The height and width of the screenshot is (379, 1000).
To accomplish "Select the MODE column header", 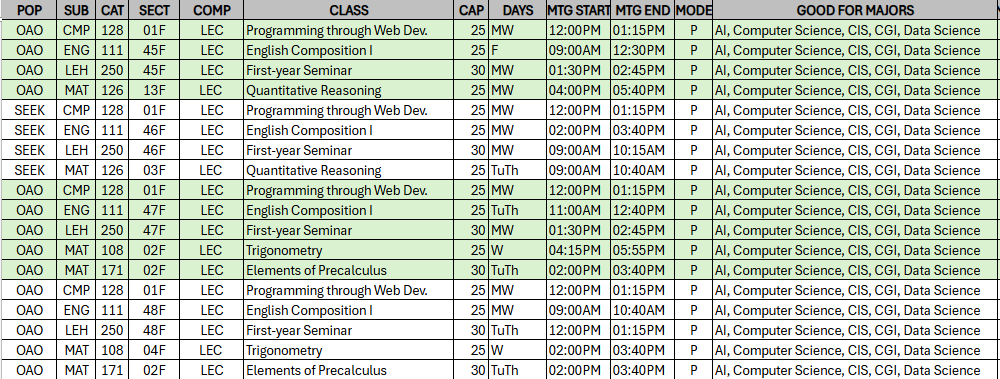I will (x=694, y=10).
